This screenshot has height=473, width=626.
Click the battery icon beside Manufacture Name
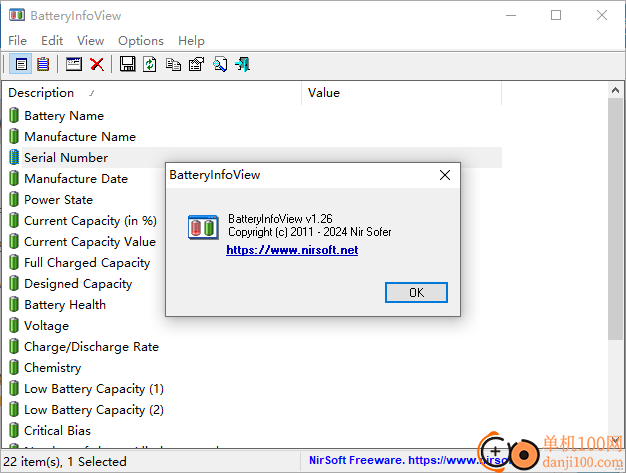coord(14,136)
